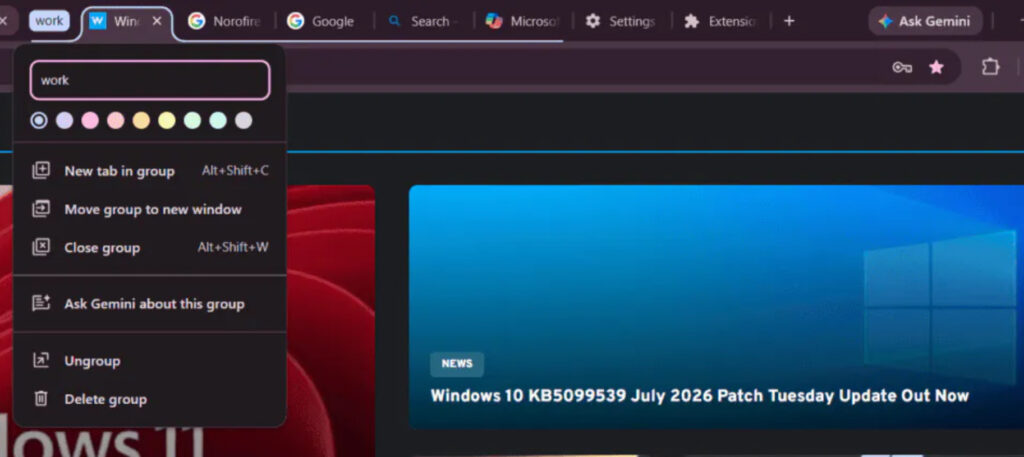Screen dimensions: 1024x457
Task: Click the Close group icon
Action: [41, 247]
